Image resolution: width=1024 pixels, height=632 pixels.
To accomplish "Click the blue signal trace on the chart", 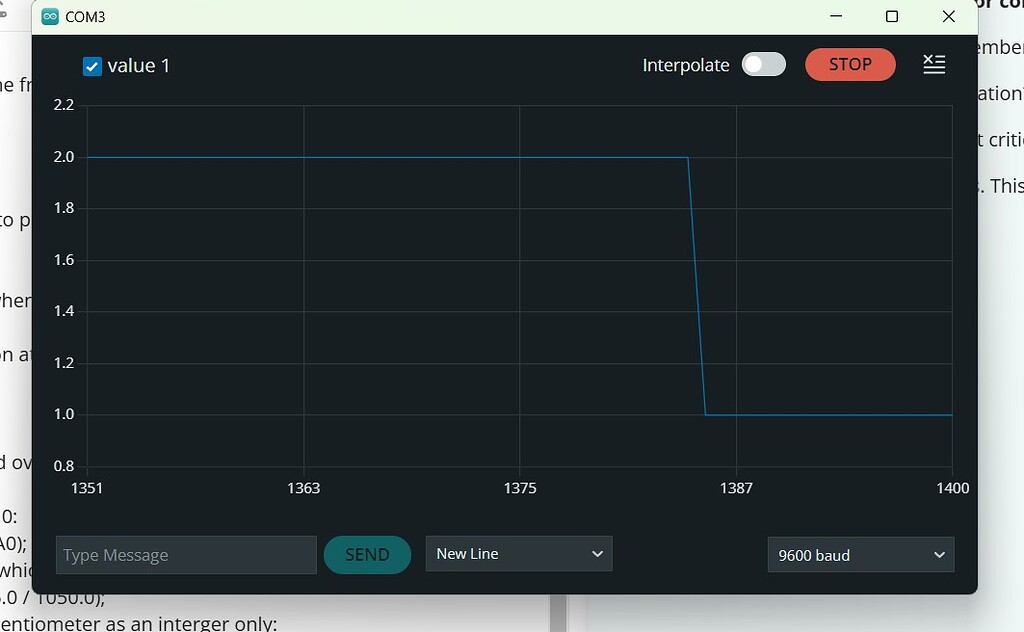I will point(400,157).
